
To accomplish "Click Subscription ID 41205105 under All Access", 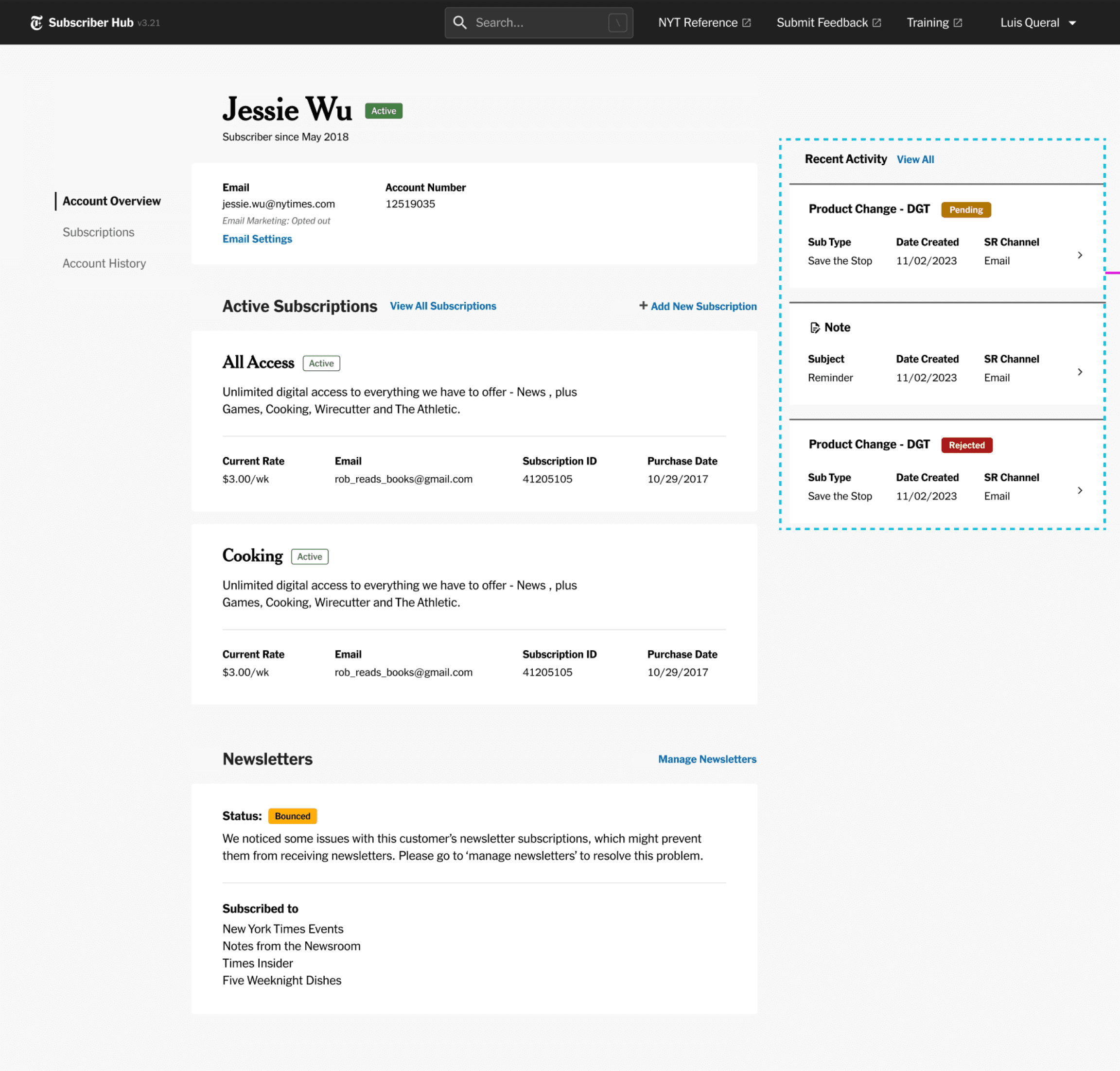I will pos(547,479).
